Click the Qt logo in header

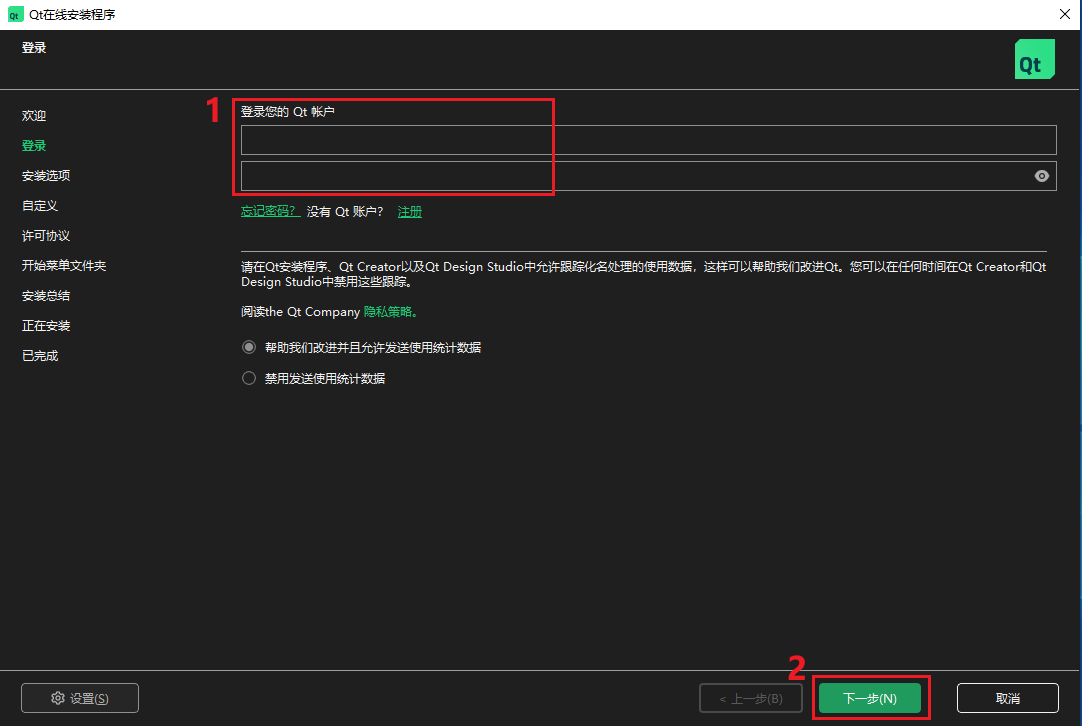(1034, 59)
